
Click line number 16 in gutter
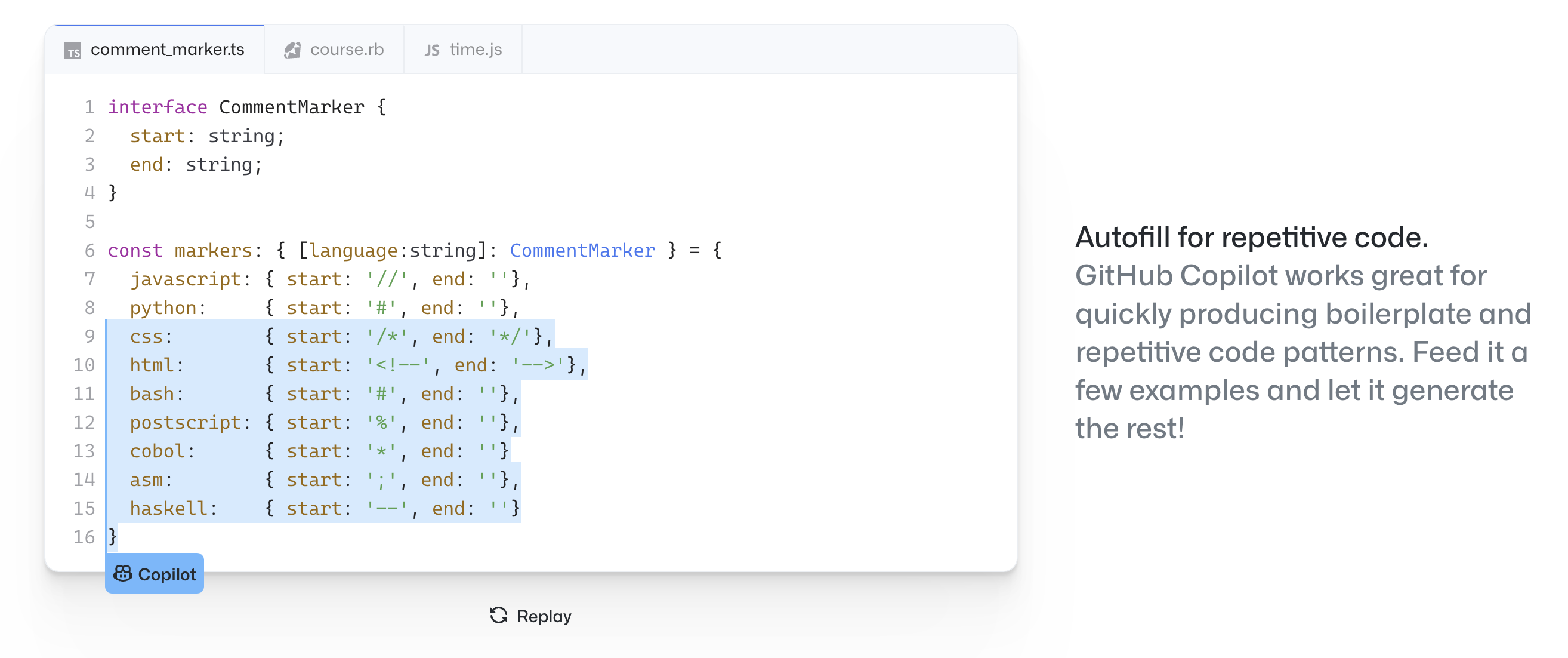84,537
